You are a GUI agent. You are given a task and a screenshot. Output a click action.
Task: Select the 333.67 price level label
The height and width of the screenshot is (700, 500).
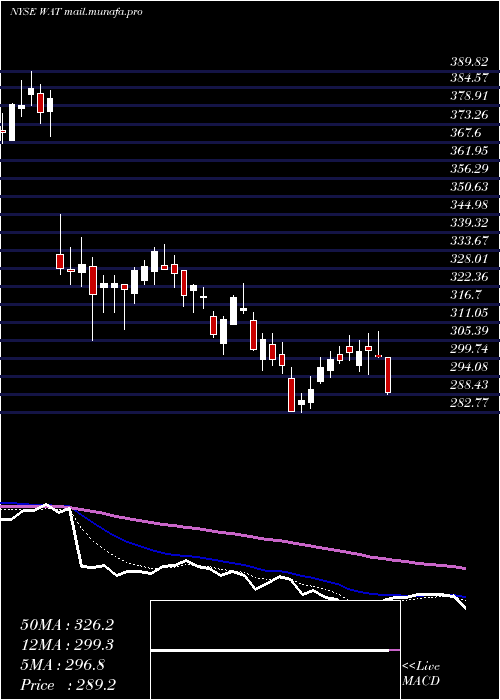pos(469,241)
